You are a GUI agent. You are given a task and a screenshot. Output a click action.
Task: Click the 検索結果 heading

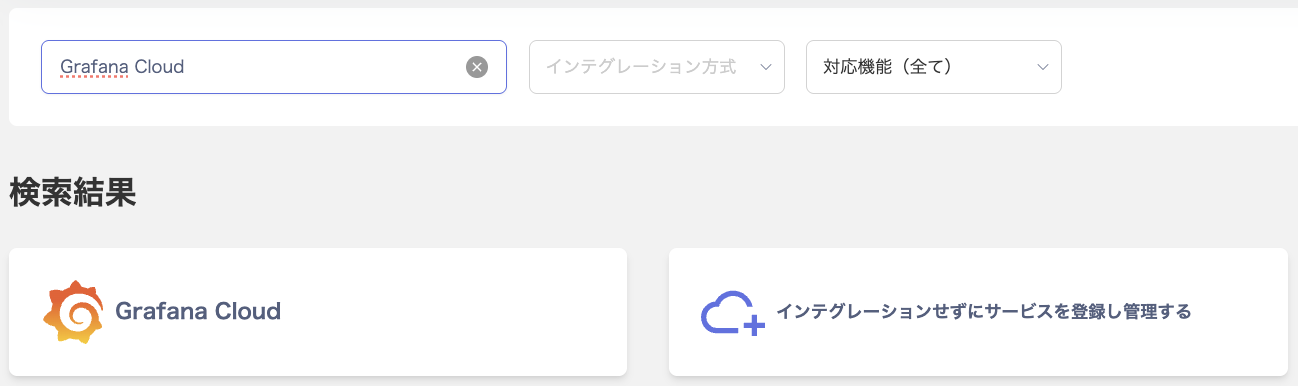click(x=73, y=192)
